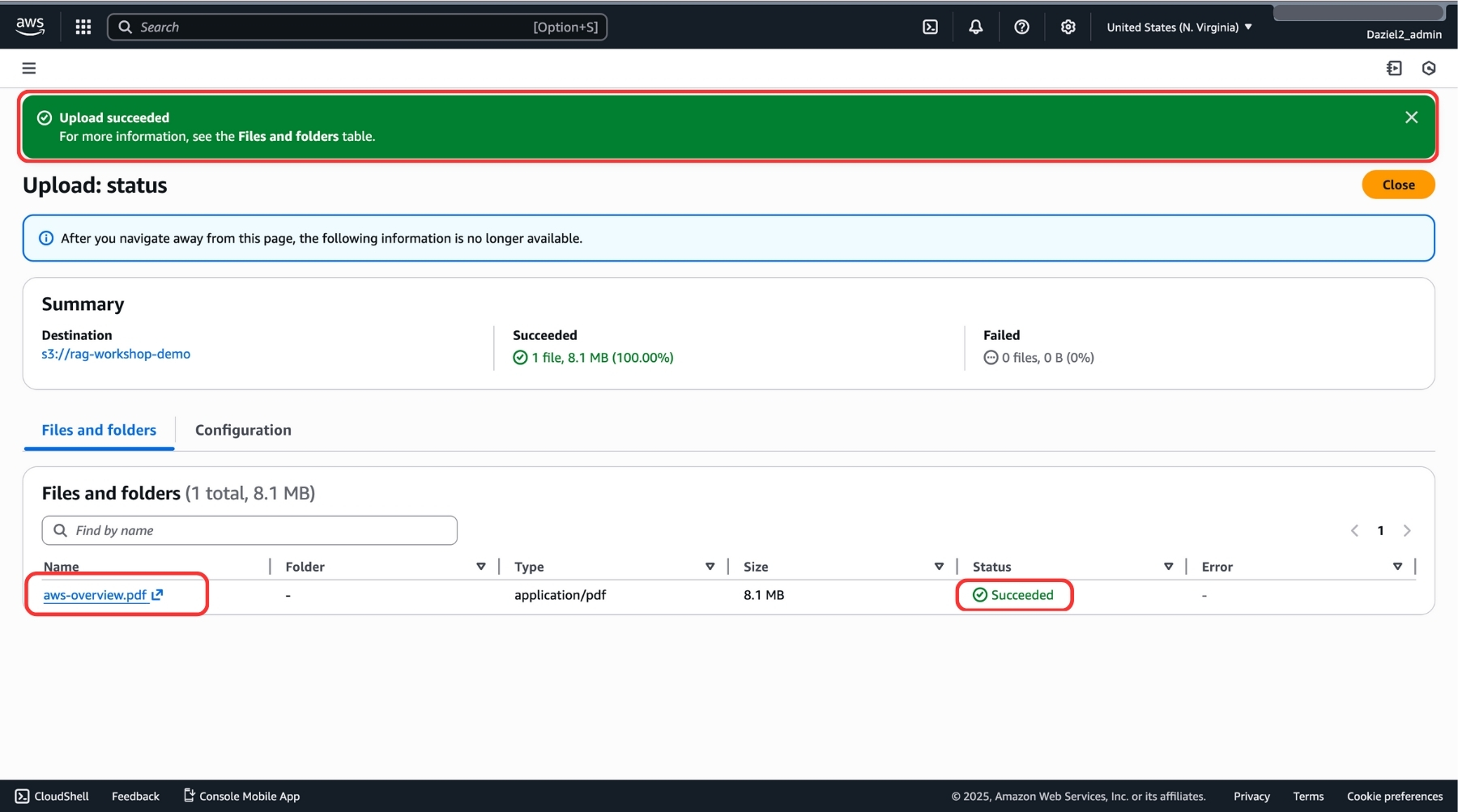1458x812 pixels.
Task: Sort by the Folder column arrow
Action: (480, 567)
